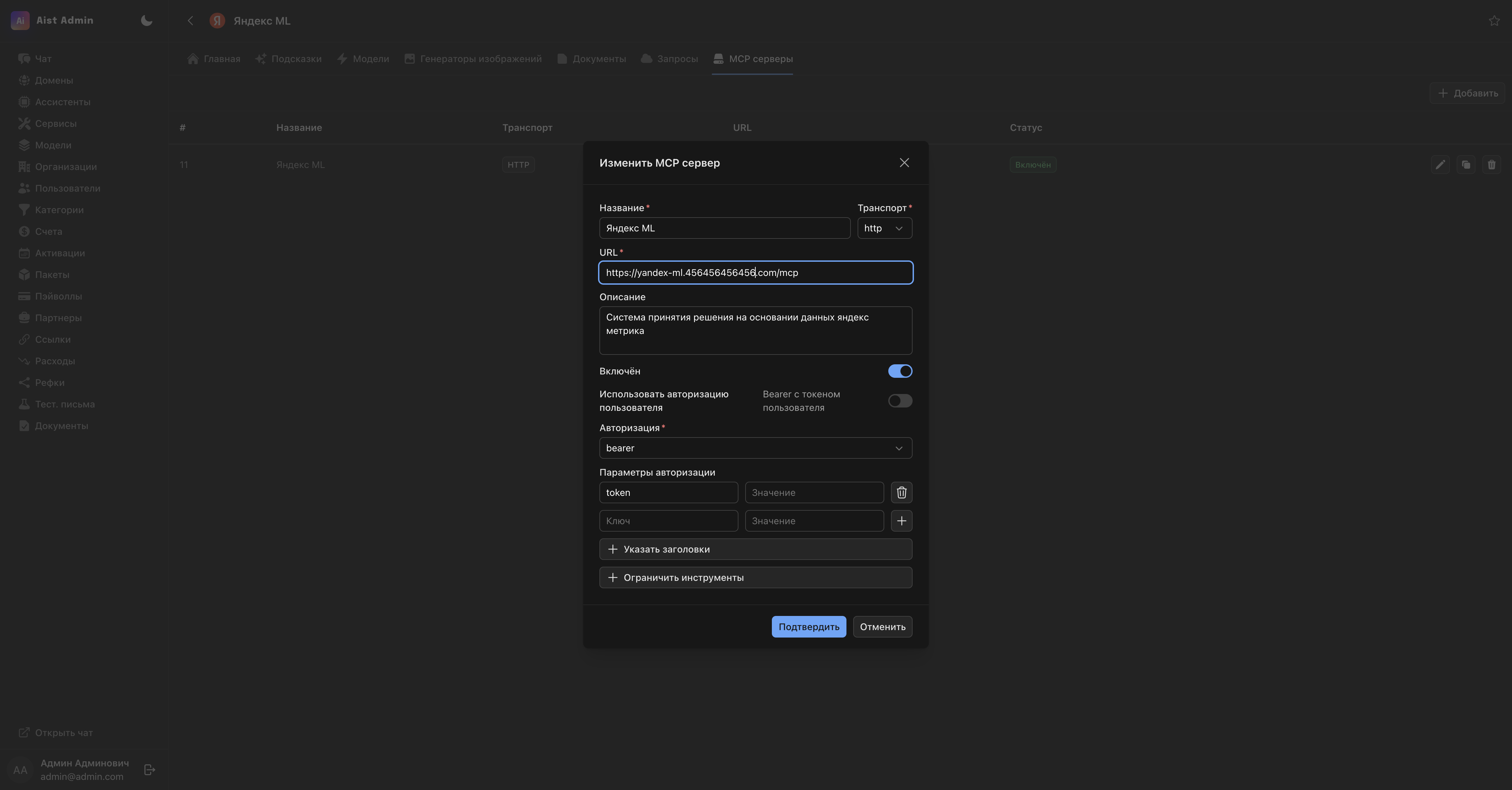This screenshot has width=1512, height=790.
Task: Click Яндекс ML name in table row
Action: click(300, 165)
